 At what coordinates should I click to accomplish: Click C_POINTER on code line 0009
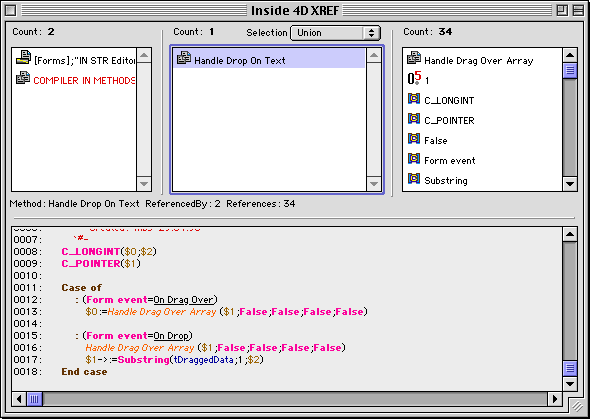[91, 263]
